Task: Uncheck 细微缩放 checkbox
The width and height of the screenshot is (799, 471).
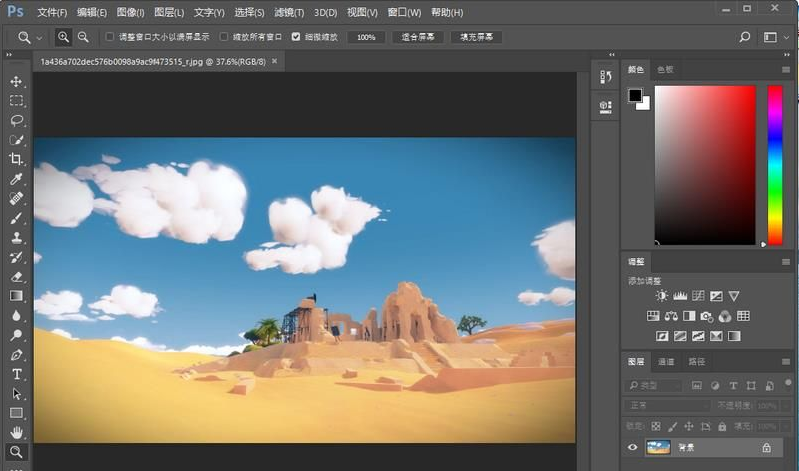Action: point(296,37)
